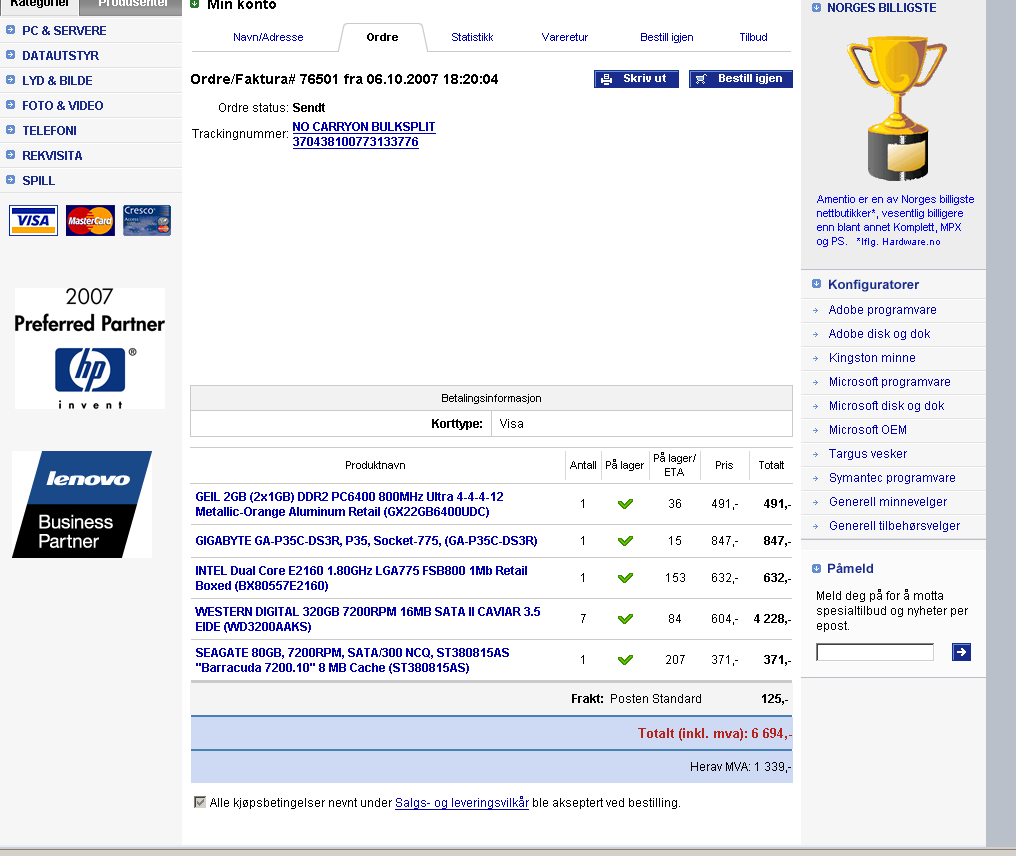The image size is (1016, 856).
Task: Submit newsletter signup with the arrow button
Action: point(961,652)
